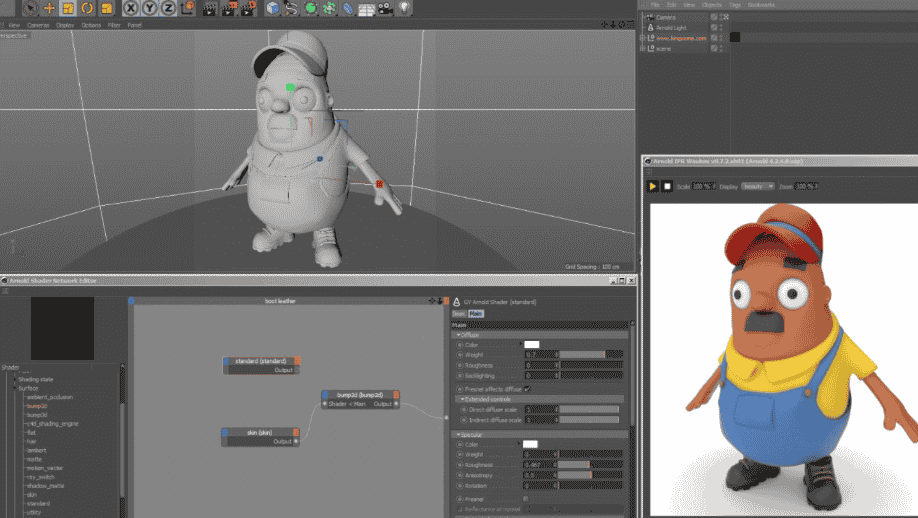Image resolution: width=918 pixels, height=518 pixels.
Task: Open the viewport Options menu
Action: [x=91, y=25]
